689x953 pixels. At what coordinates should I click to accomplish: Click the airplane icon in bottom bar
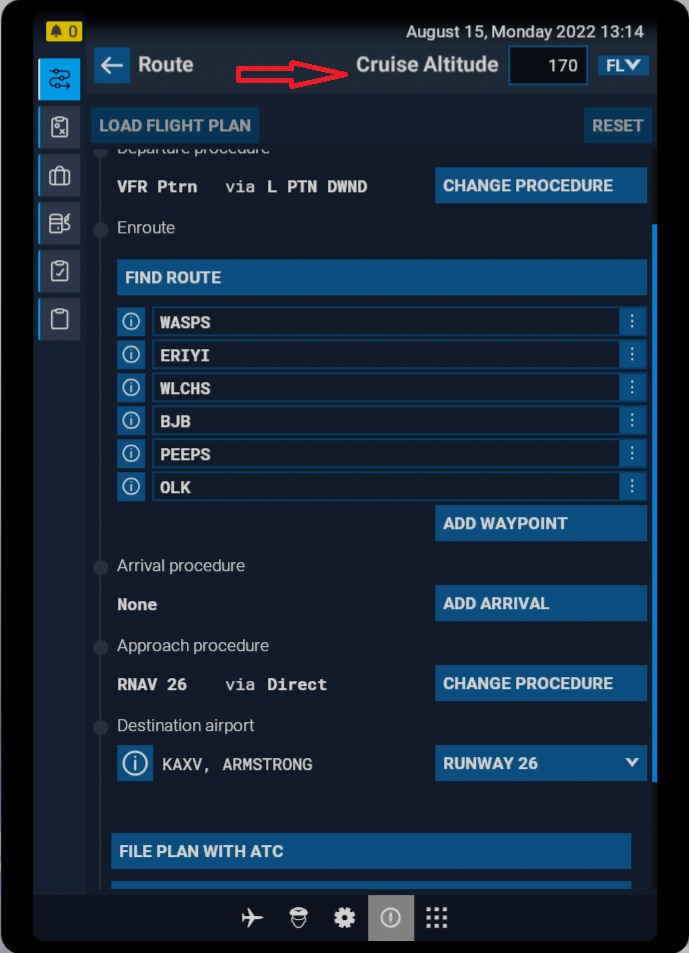click(x=252, y=917)
